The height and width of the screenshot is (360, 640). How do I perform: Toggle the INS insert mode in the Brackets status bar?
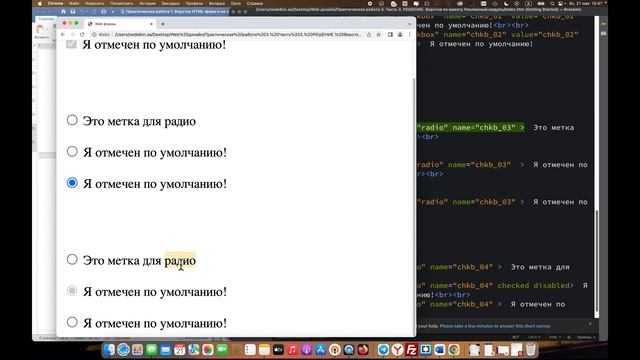pyautogui.click(x=516, y=338)
